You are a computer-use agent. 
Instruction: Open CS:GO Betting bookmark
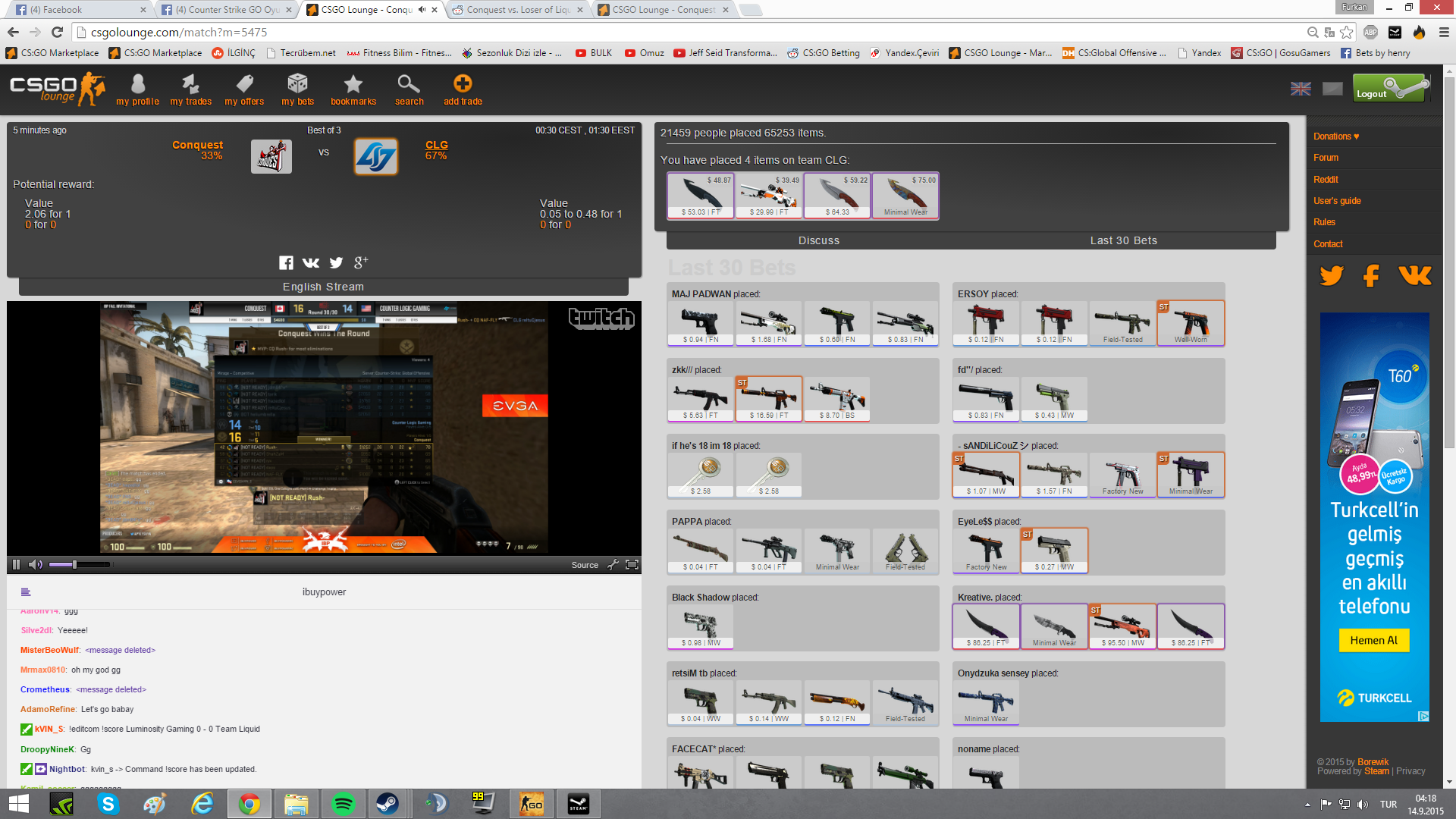click(x=824, y=53)
